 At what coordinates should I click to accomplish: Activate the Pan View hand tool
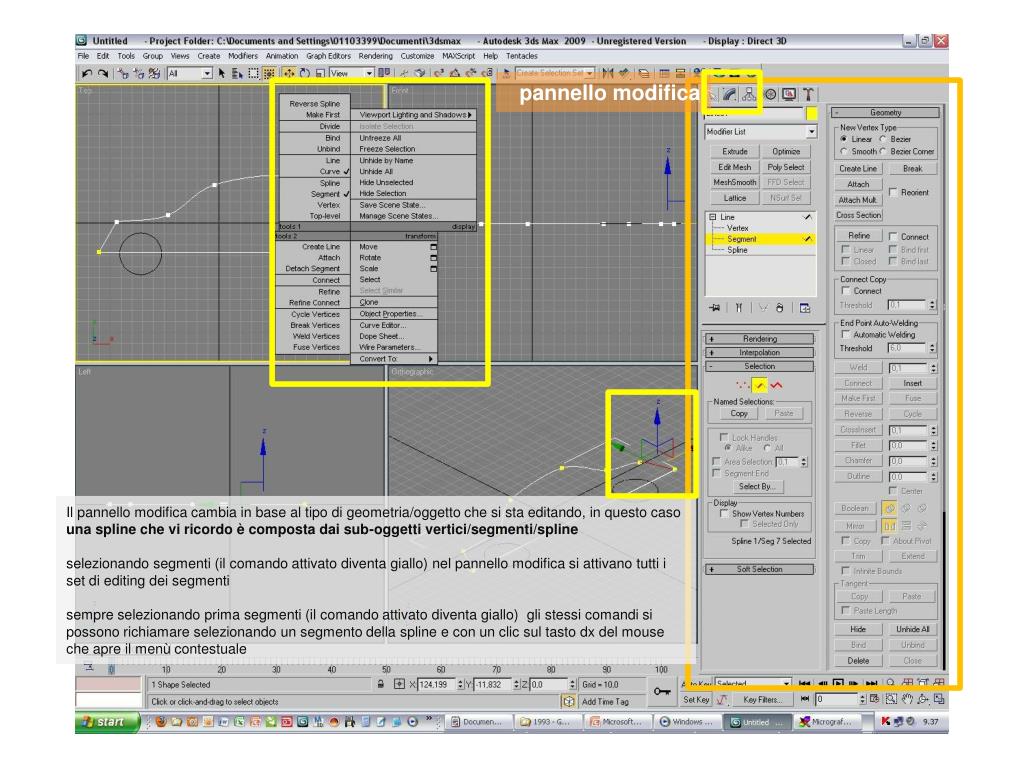pyautogui.click(x=906, y=699)
